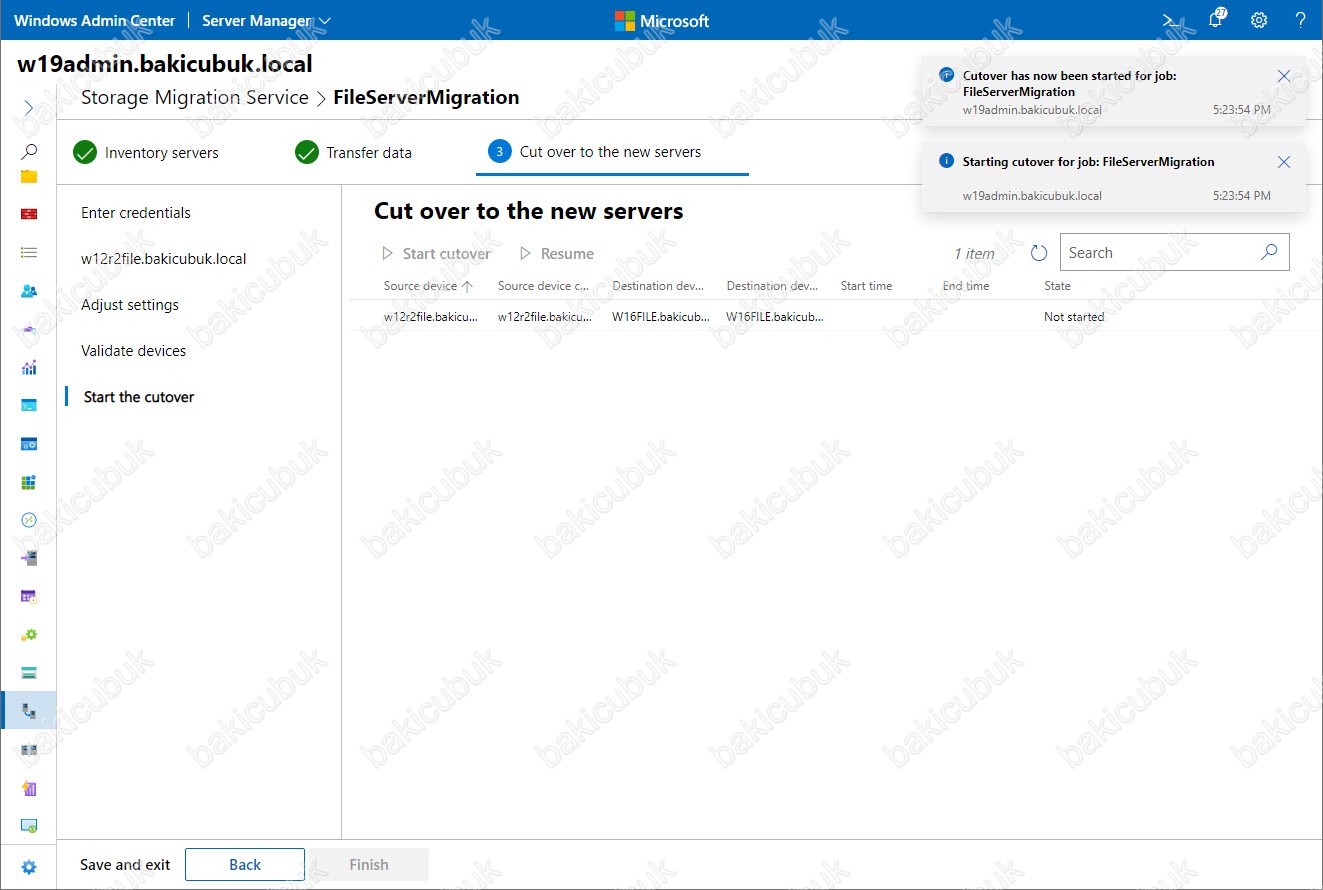Open the Updates sidebar icon

coord(28,826)
